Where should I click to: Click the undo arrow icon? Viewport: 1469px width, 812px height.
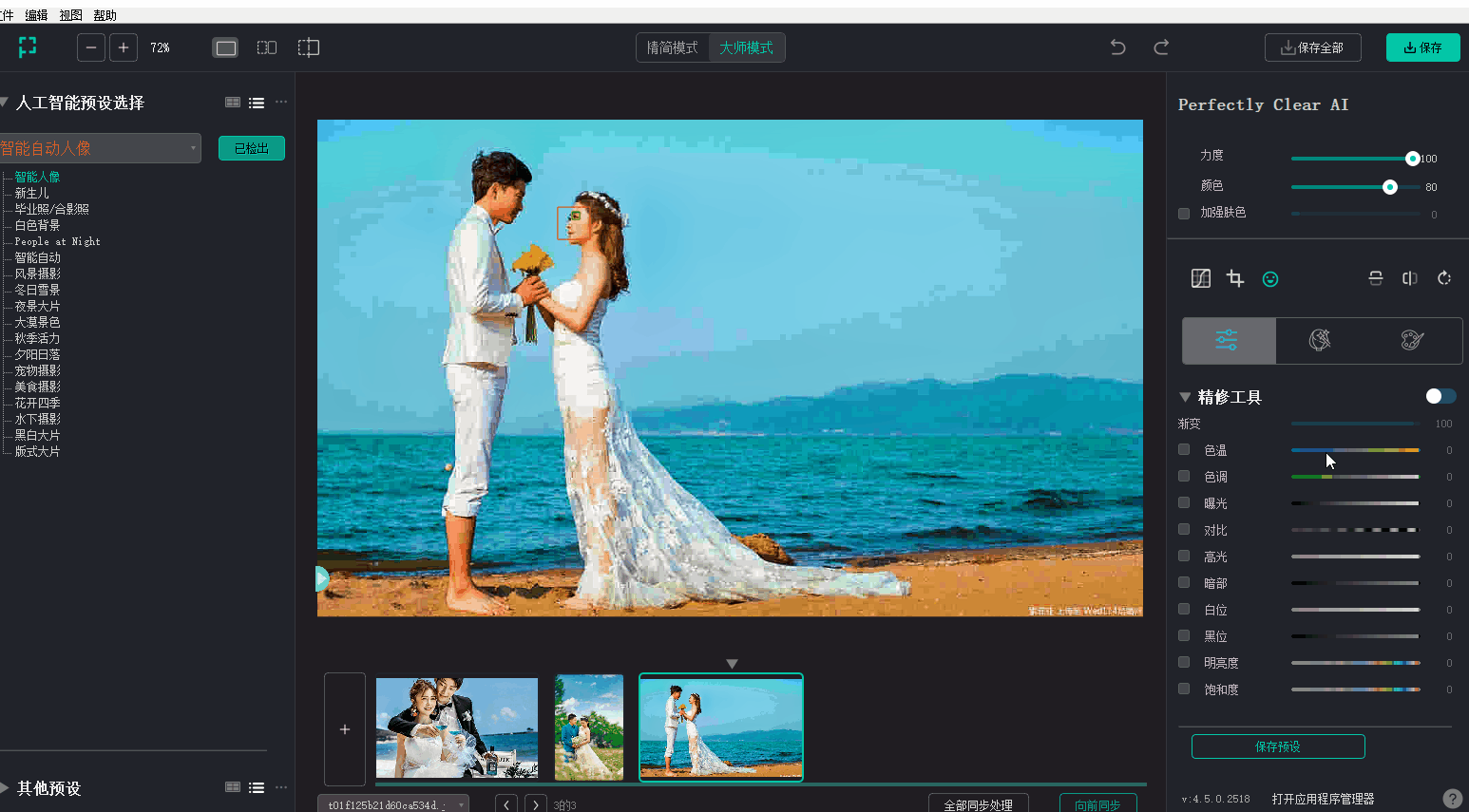(1118, 47)
